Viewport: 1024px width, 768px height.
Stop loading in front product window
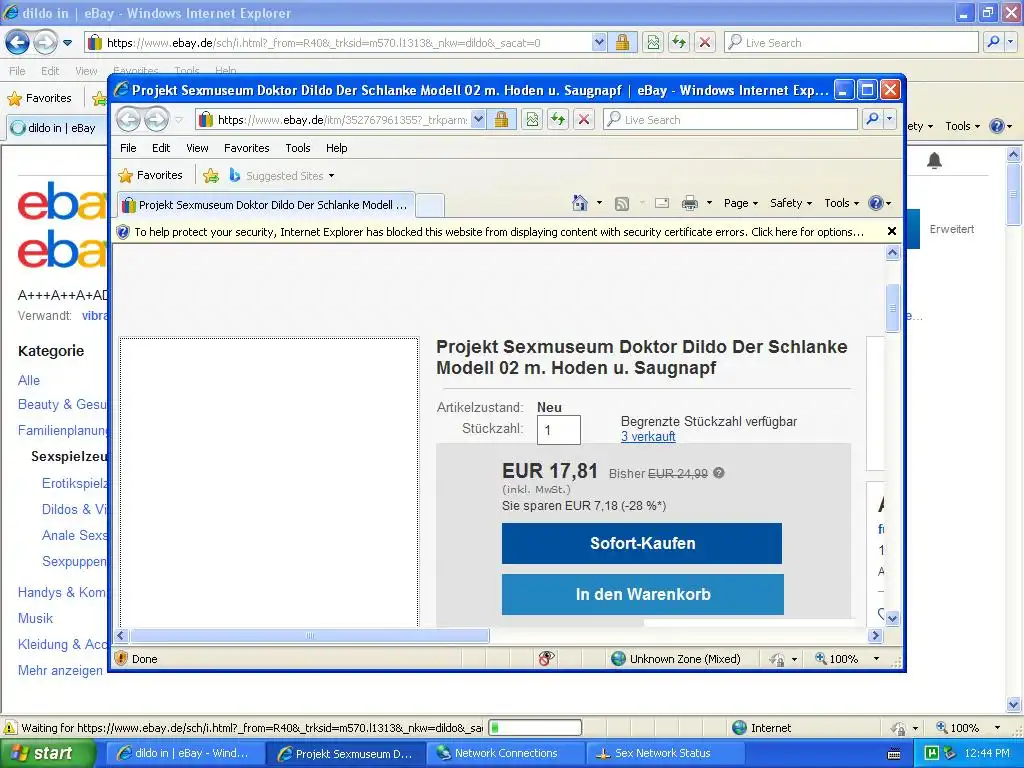584,120
